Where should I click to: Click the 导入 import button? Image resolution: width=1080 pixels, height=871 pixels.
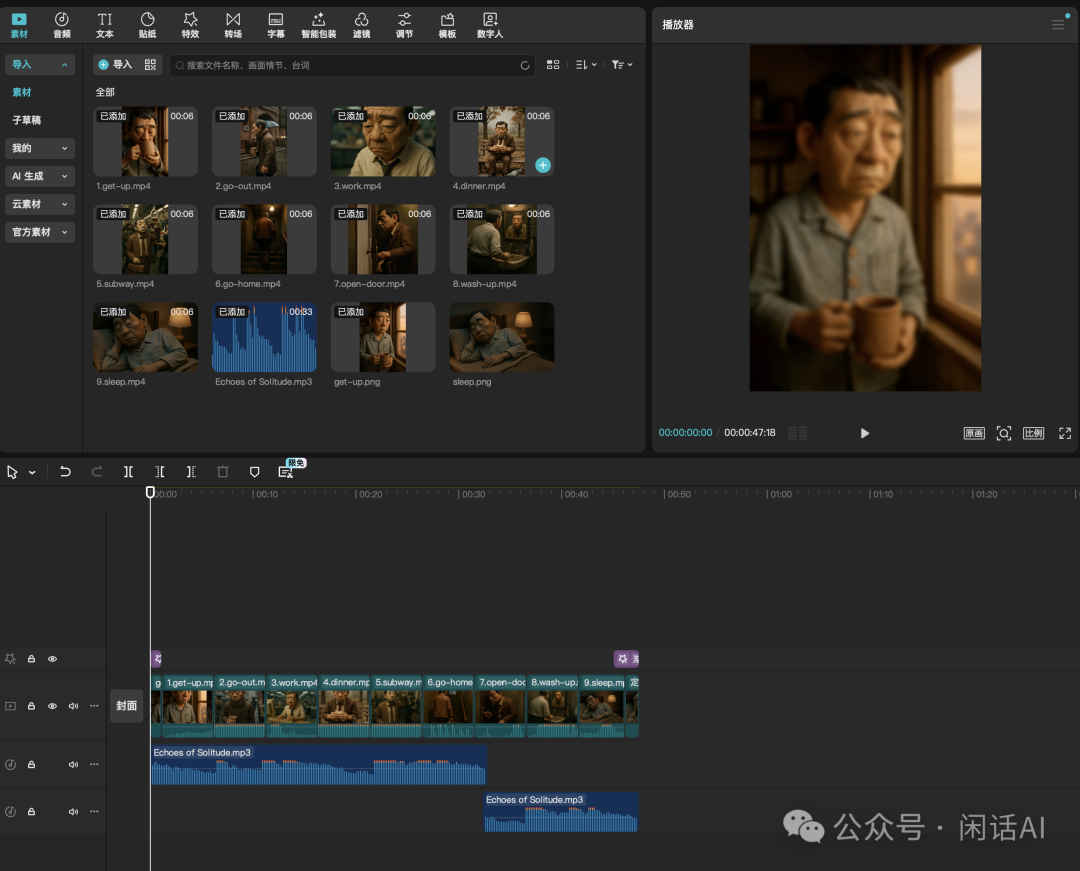tap(115, 65)
